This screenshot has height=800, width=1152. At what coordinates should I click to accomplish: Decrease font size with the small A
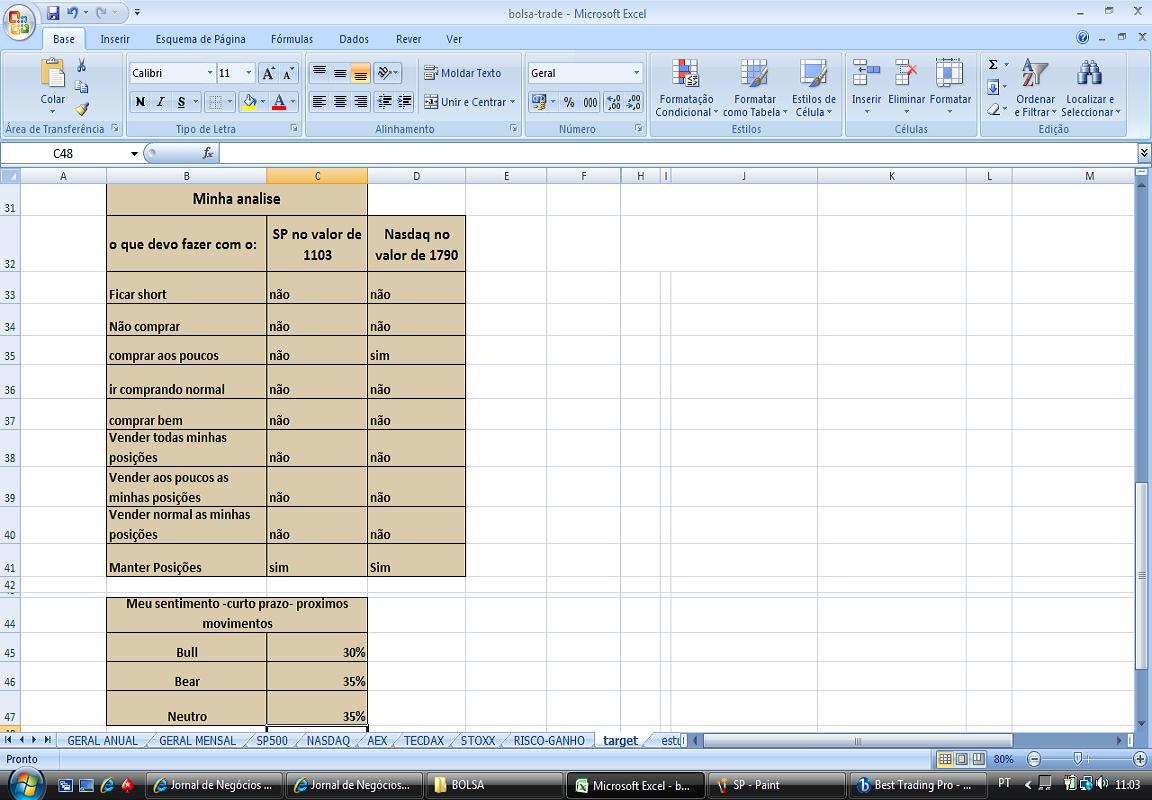(289, 73)
